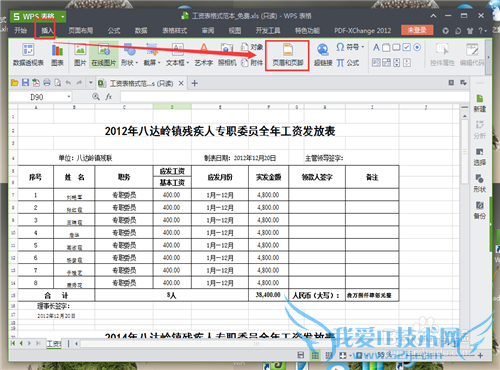This screenshot has width=500, height=370.
Task: Insert an option button form control
Action: [x=417, y=47]
